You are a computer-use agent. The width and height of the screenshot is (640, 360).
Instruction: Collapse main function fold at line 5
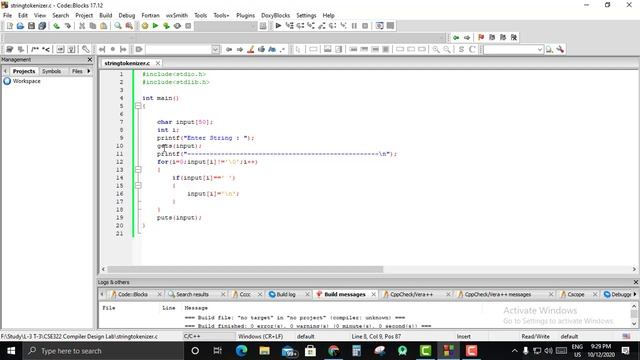[x=138, y=106]
